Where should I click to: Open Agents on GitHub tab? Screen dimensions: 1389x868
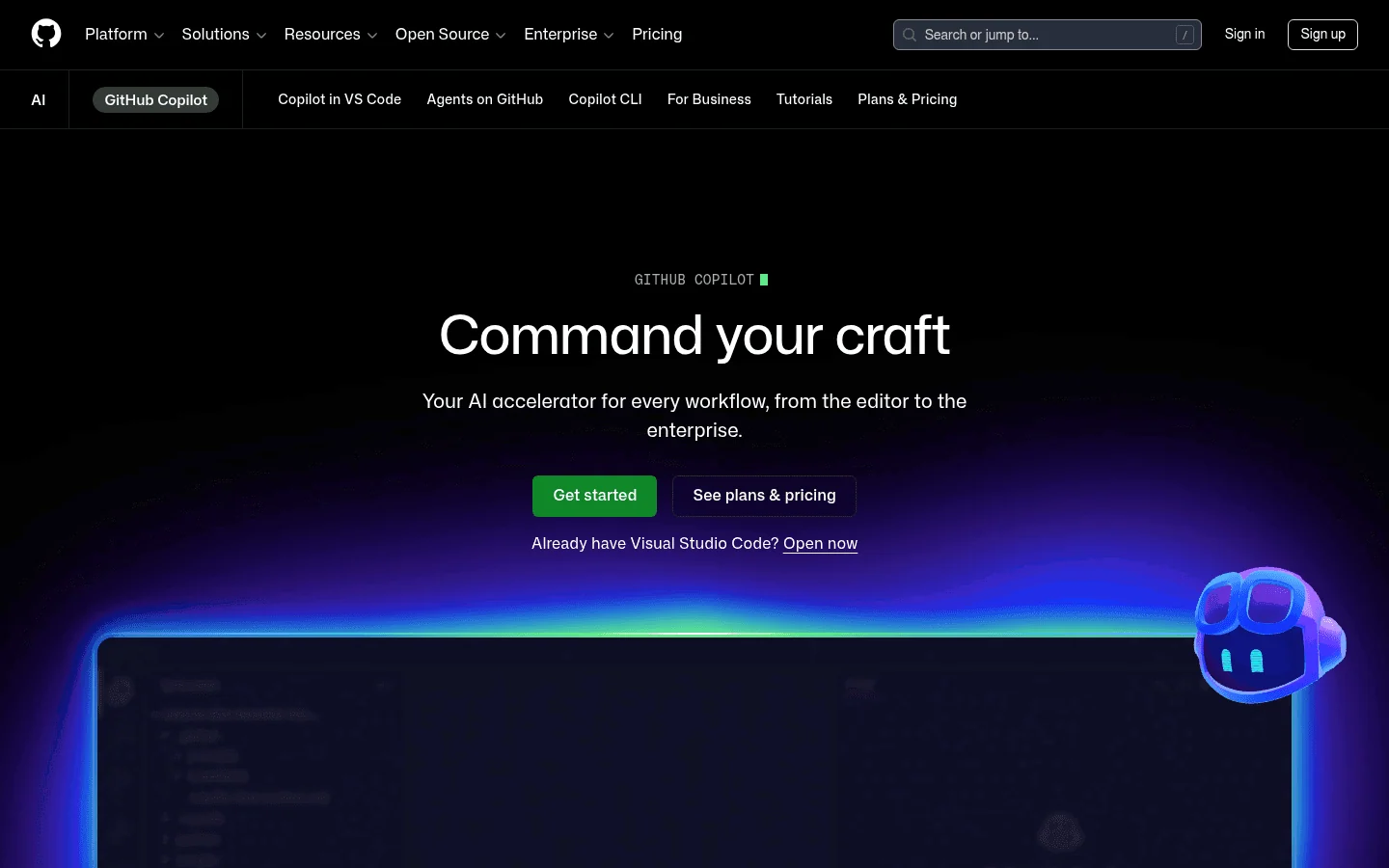click(x=485, y=99)
